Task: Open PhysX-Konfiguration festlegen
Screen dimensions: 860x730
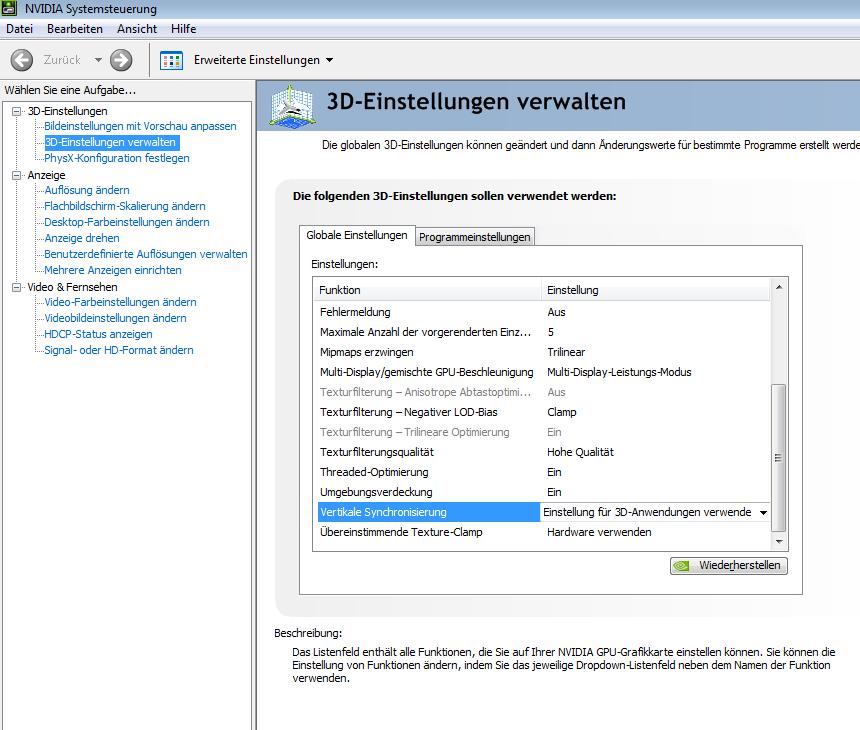Action: coord(117,158)
